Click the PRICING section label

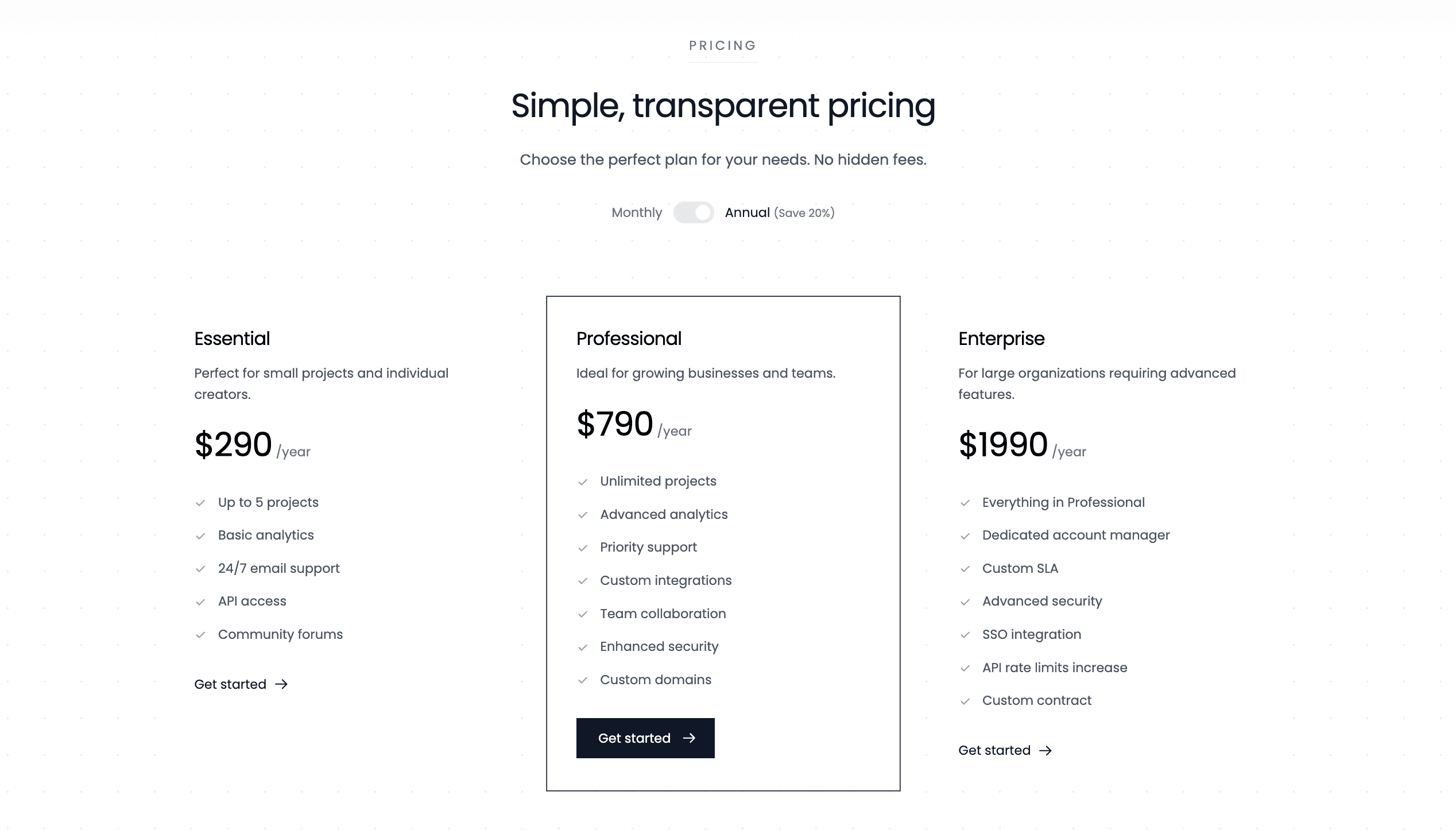click(x=723, y=46)
